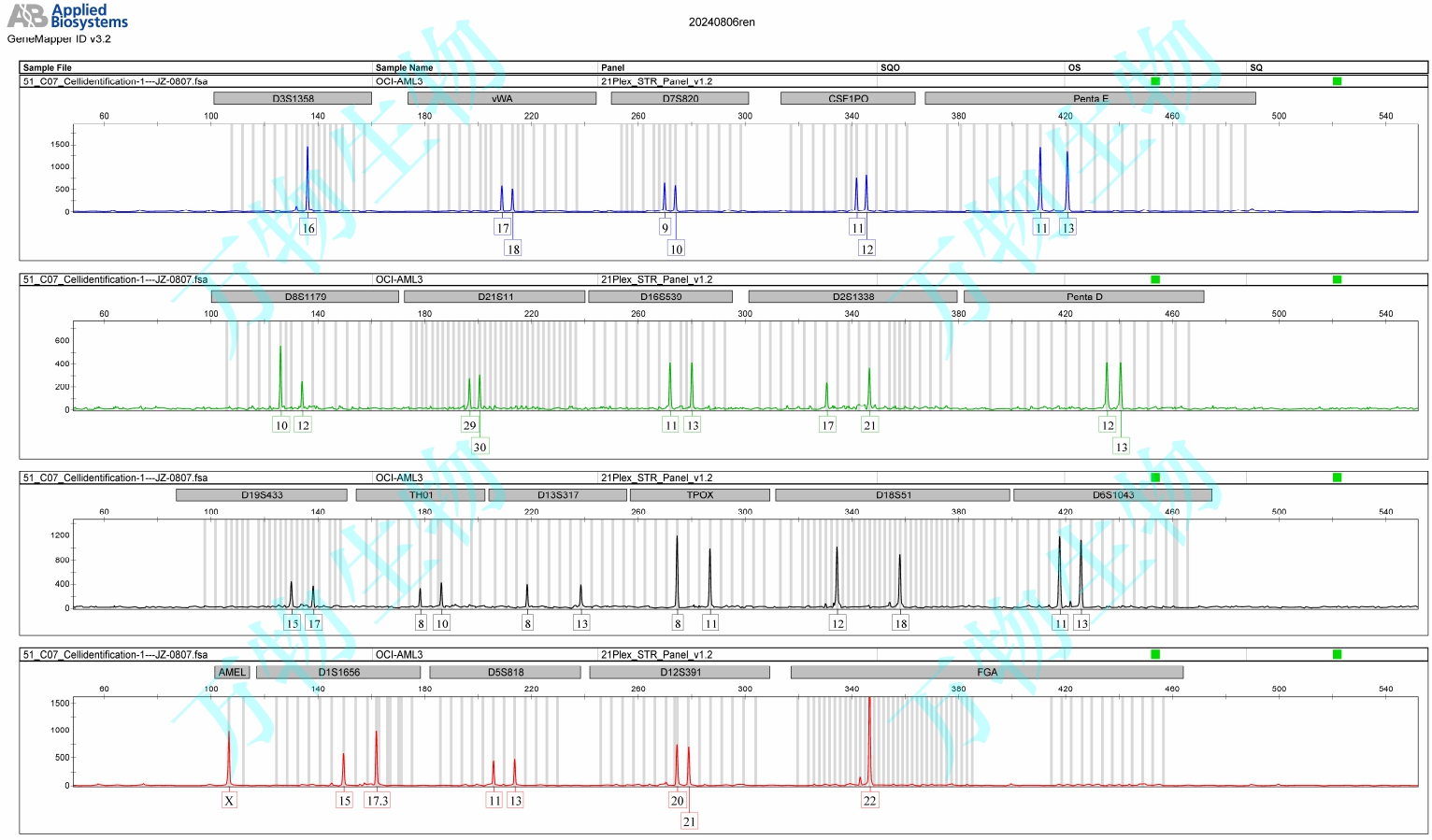Image resolution: width=1432 pixels, height=840 pixels.
Task: Click allele label 22 under FGA
Action: [x=869, y=801]
